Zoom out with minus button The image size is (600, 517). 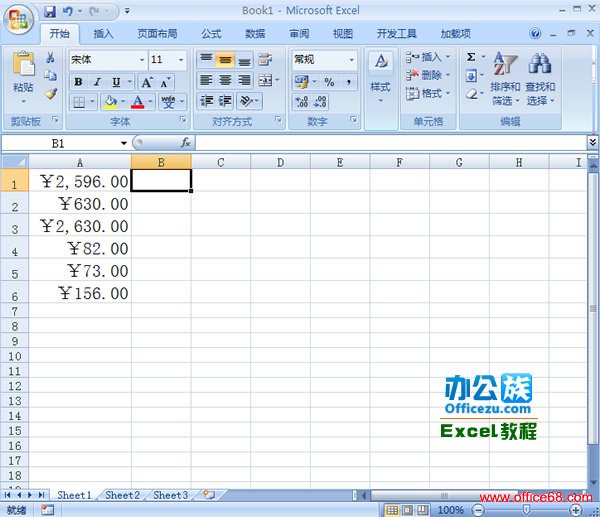[478, 510]
